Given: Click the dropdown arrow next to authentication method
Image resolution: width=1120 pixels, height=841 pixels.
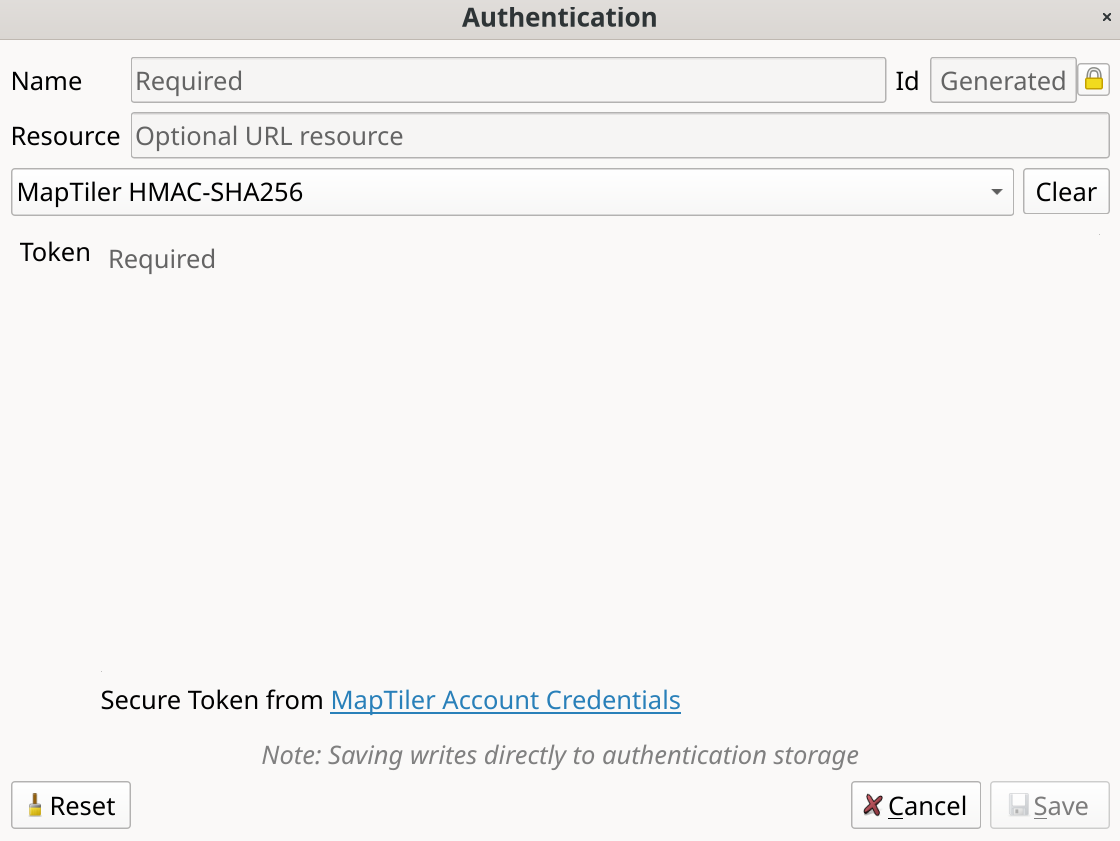Looking at the screenshot, I should (x=996, y=191).
